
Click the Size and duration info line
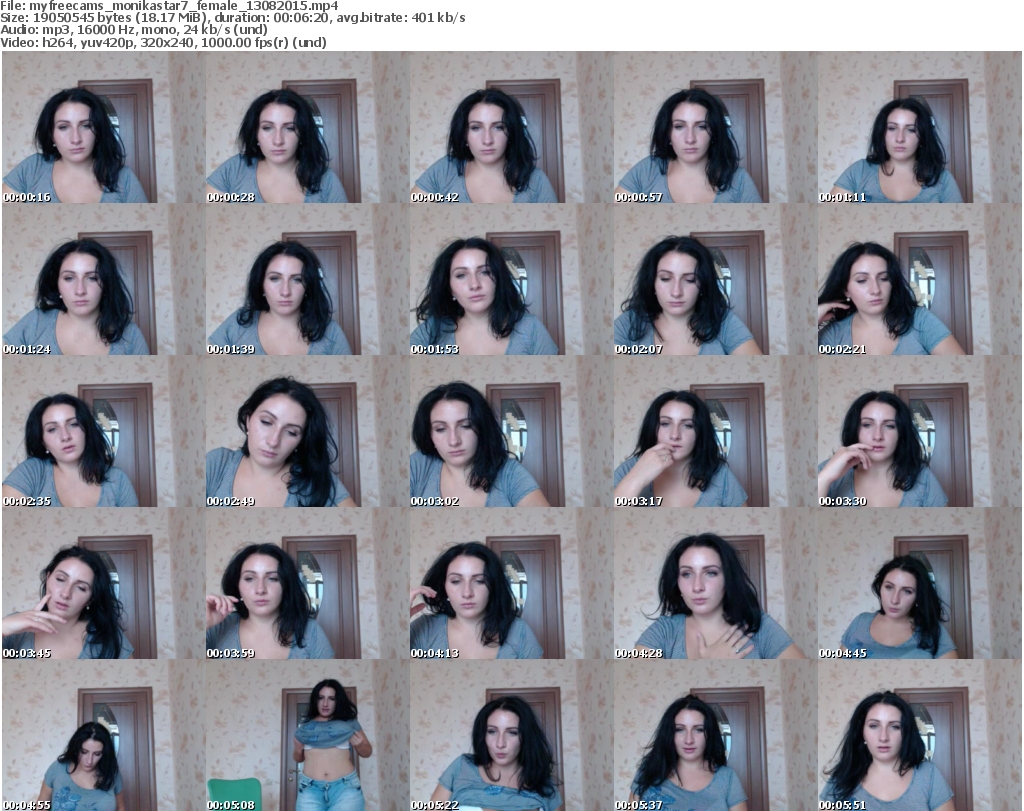(x=233, y=18)
